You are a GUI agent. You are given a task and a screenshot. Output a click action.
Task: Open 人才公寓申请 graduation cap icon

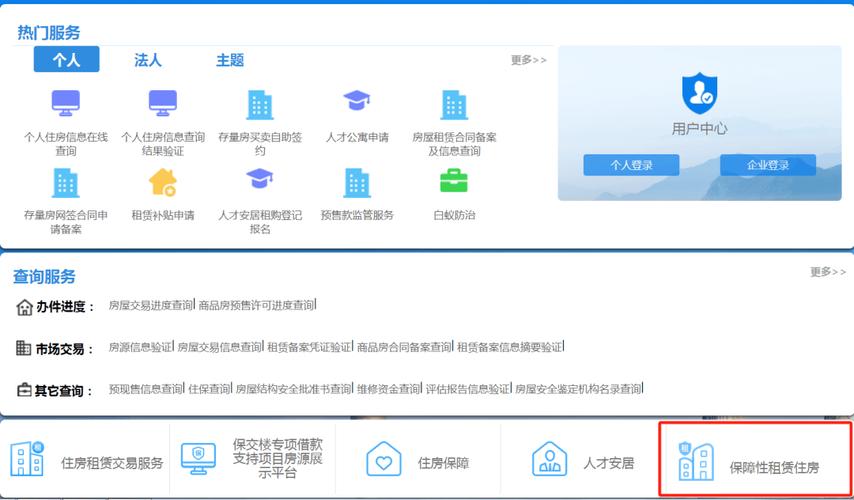357,102
